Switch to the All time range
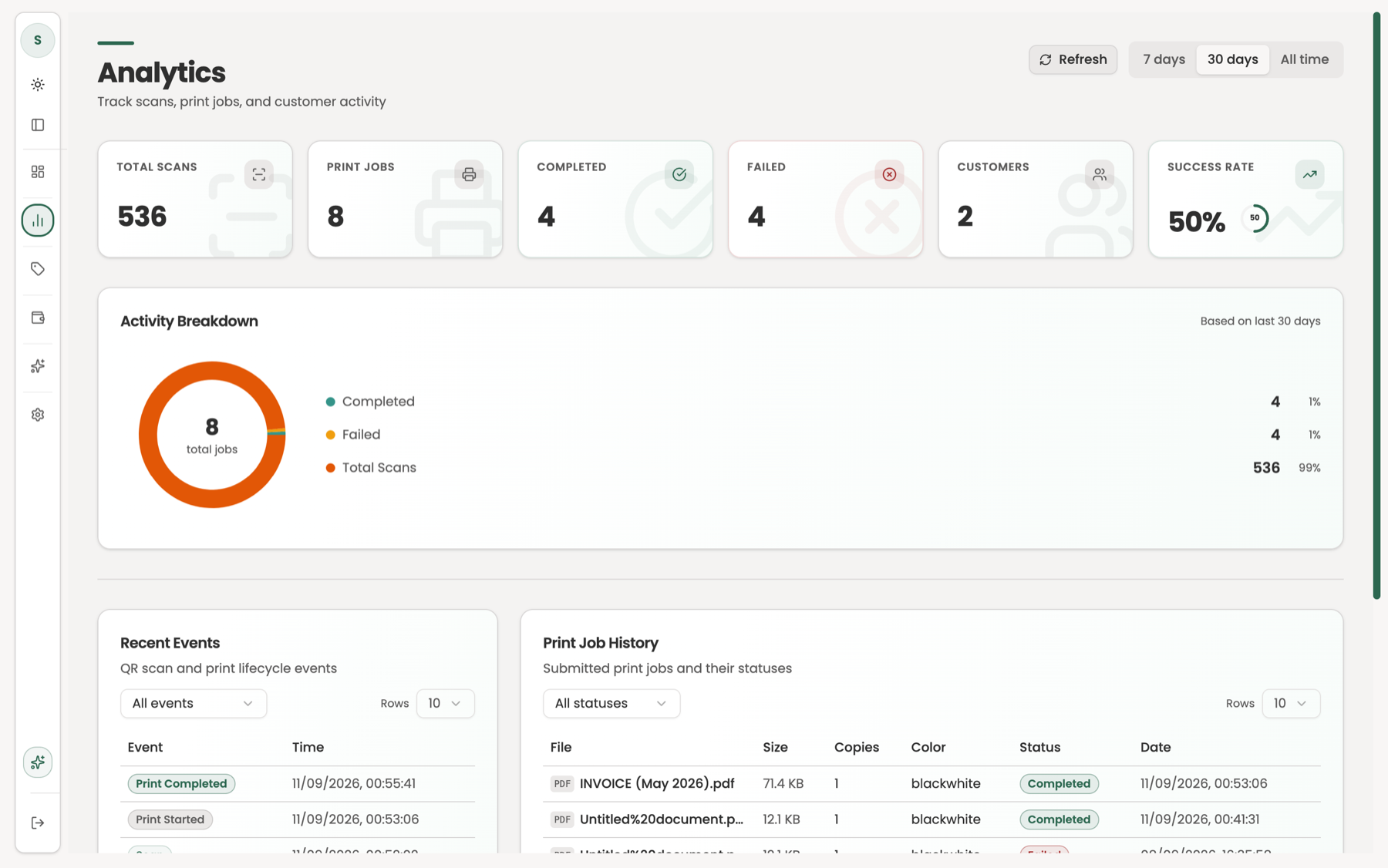 (1304, 59)
